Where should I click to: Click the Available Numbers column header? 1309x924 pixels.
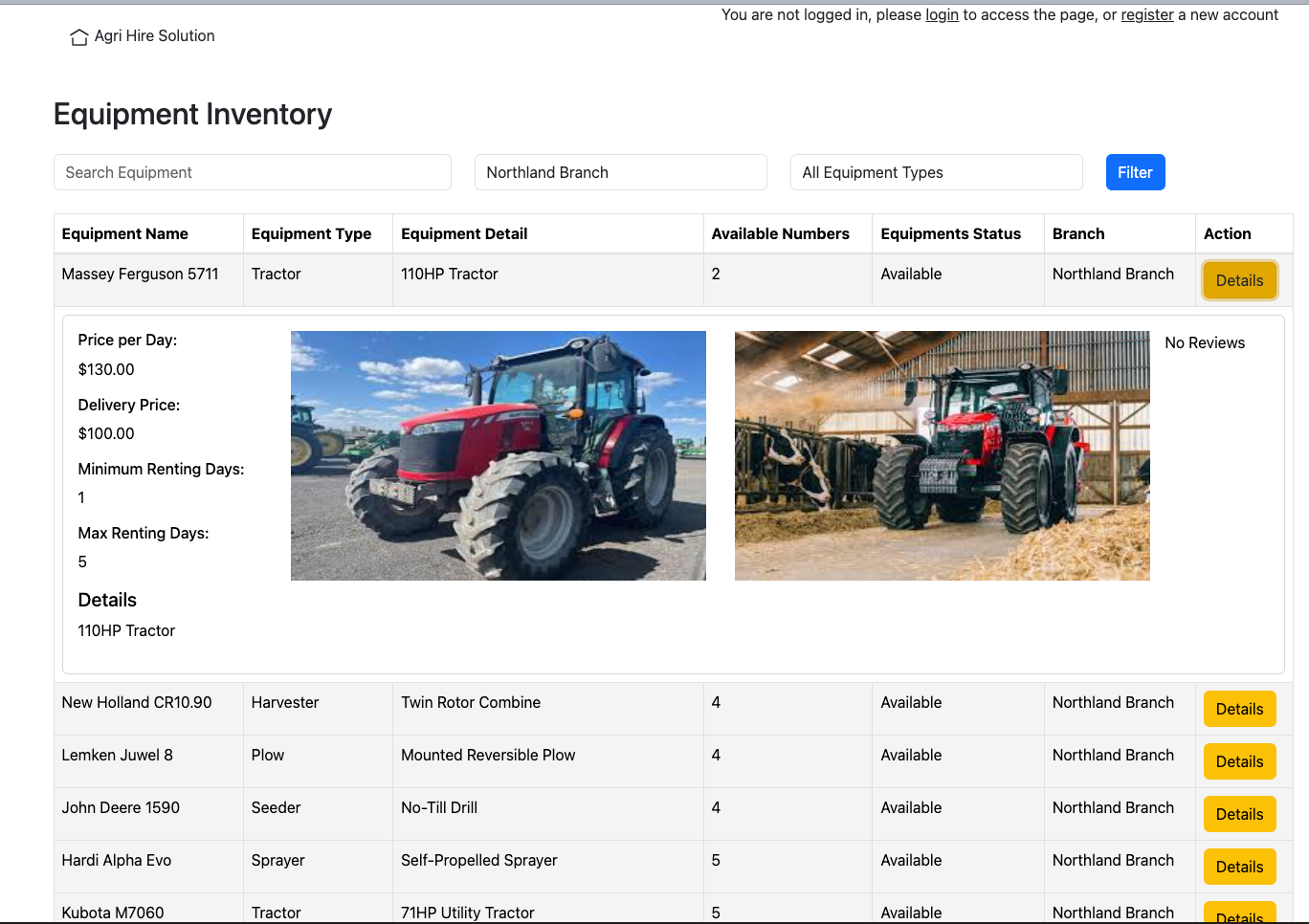point(780,234)
